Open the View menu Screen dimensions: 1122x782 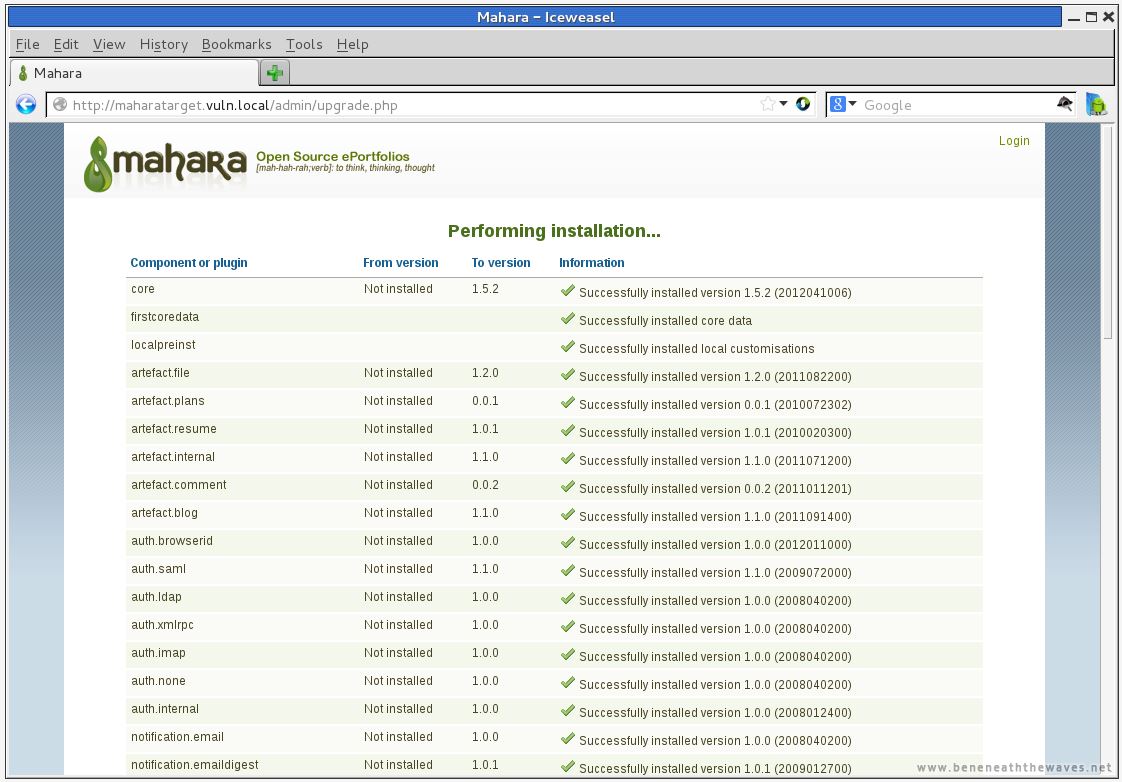(x=109, y=44)
